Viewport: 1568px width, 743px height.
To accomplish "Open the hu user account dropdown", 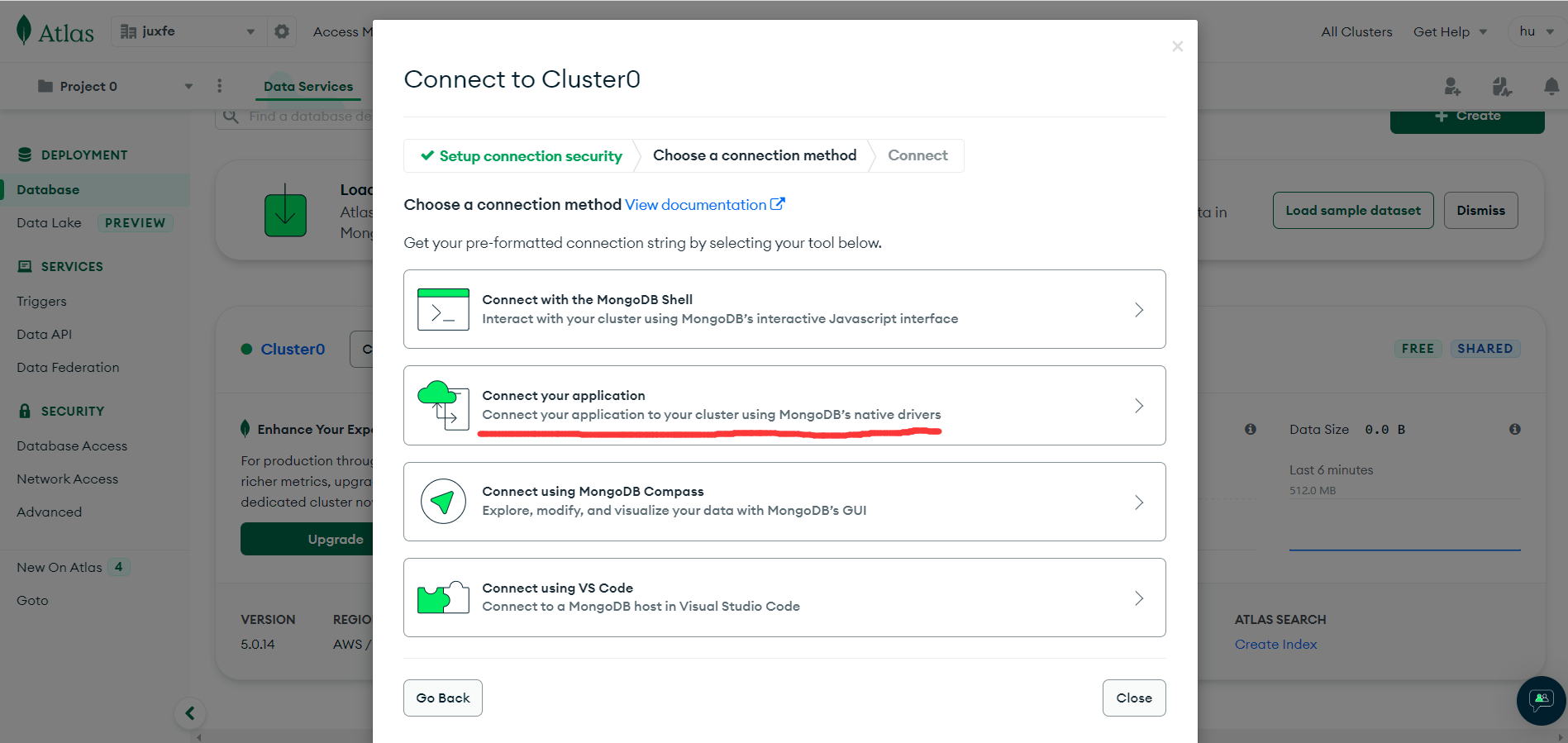I will pyautogui.click(x=1536, y=31).
